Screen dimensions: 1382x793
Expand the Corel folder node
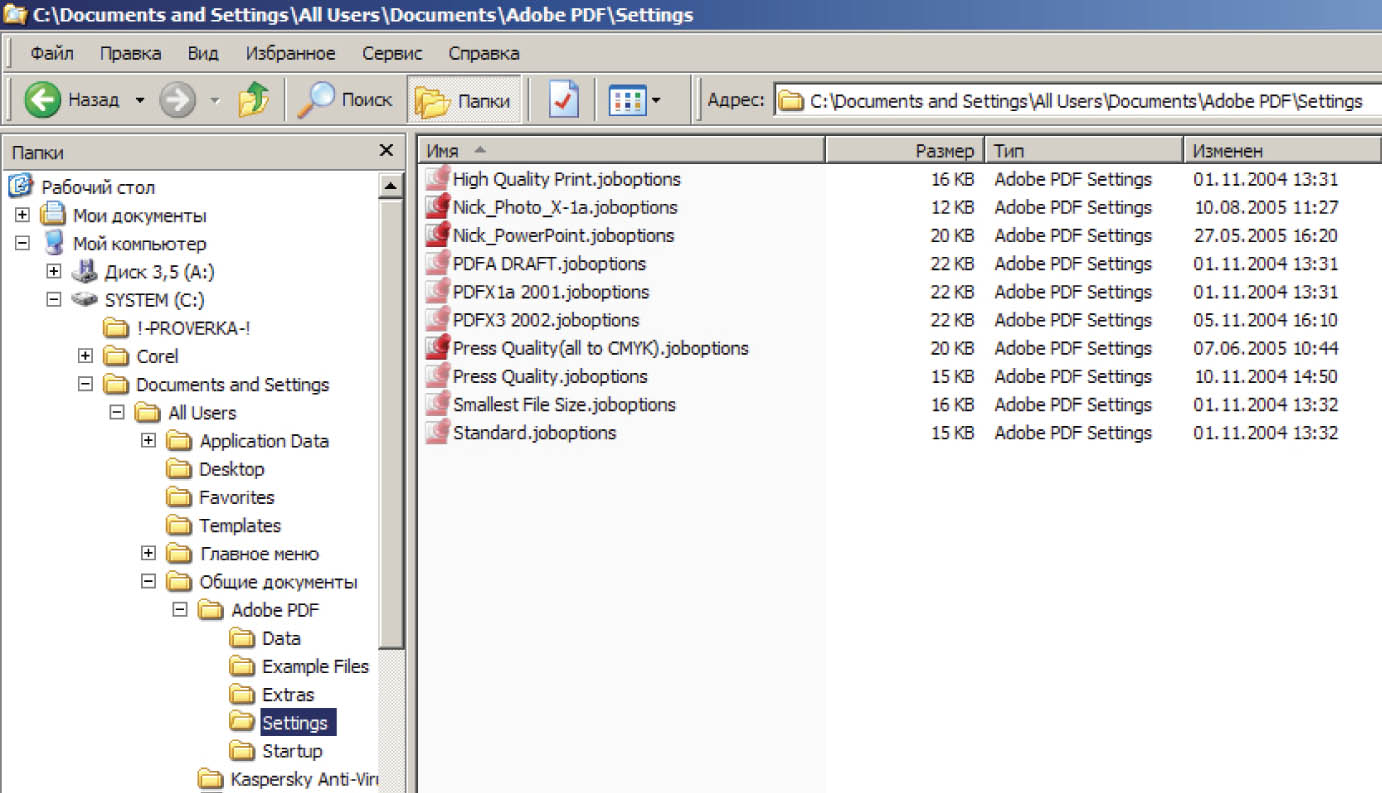pyautogui.click(x=86, y=356)
